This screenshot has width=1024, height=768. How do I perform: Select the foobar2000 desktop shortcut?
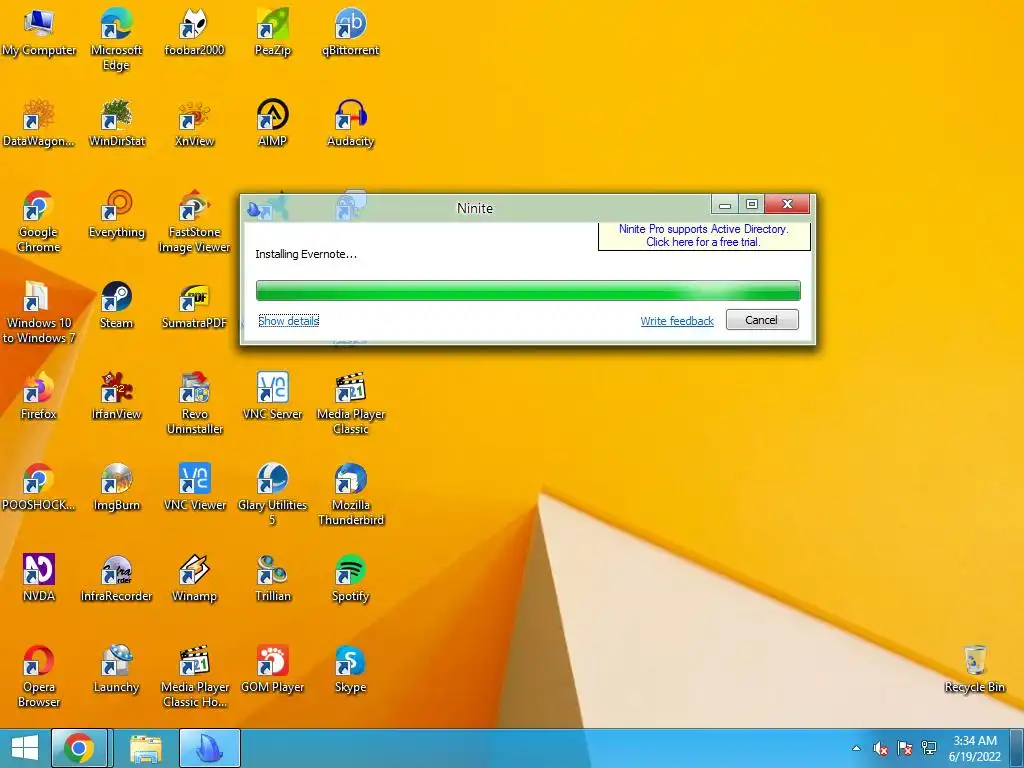click(194, 33)
